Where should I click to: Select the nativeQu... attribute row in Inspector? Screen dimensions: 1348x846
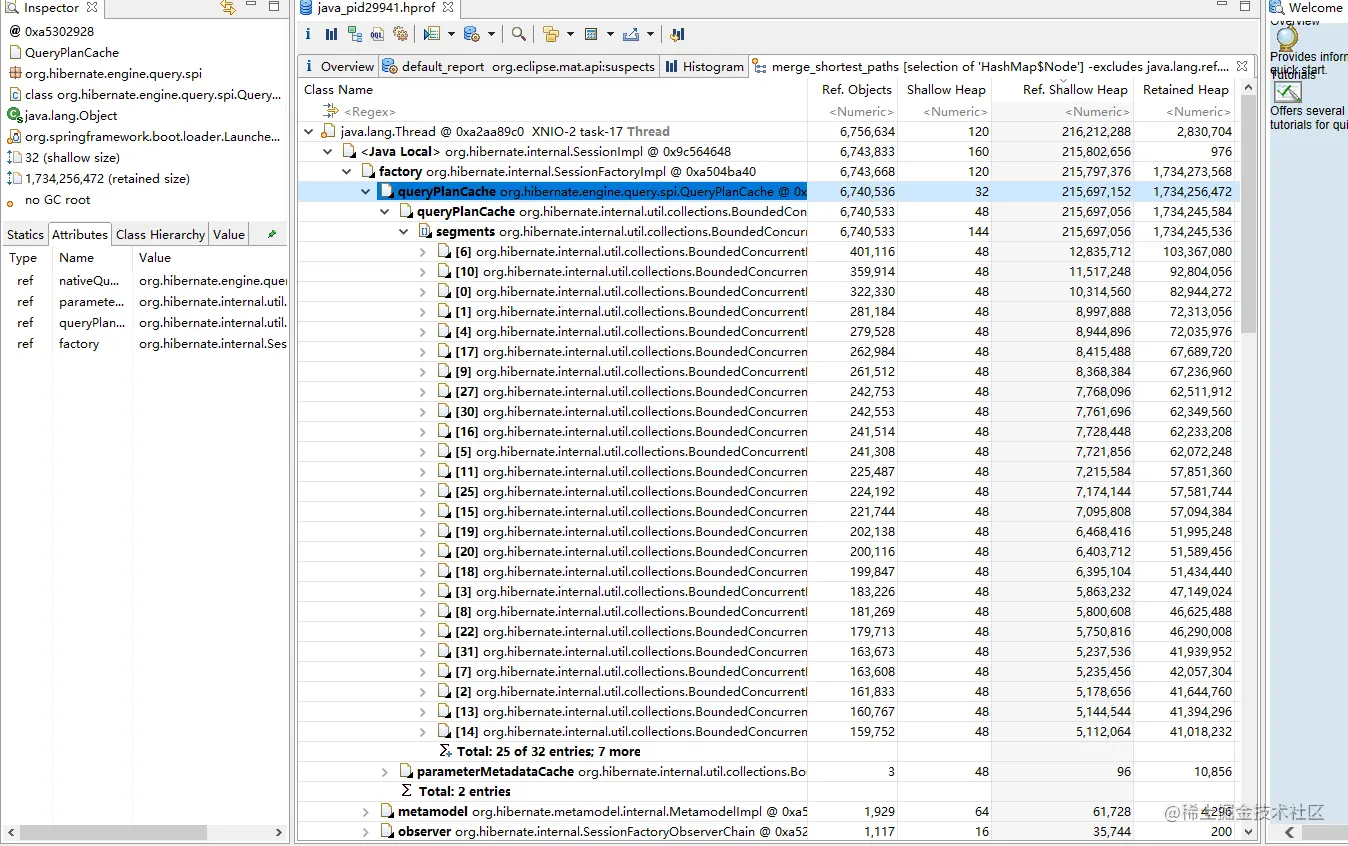(145, 281)
